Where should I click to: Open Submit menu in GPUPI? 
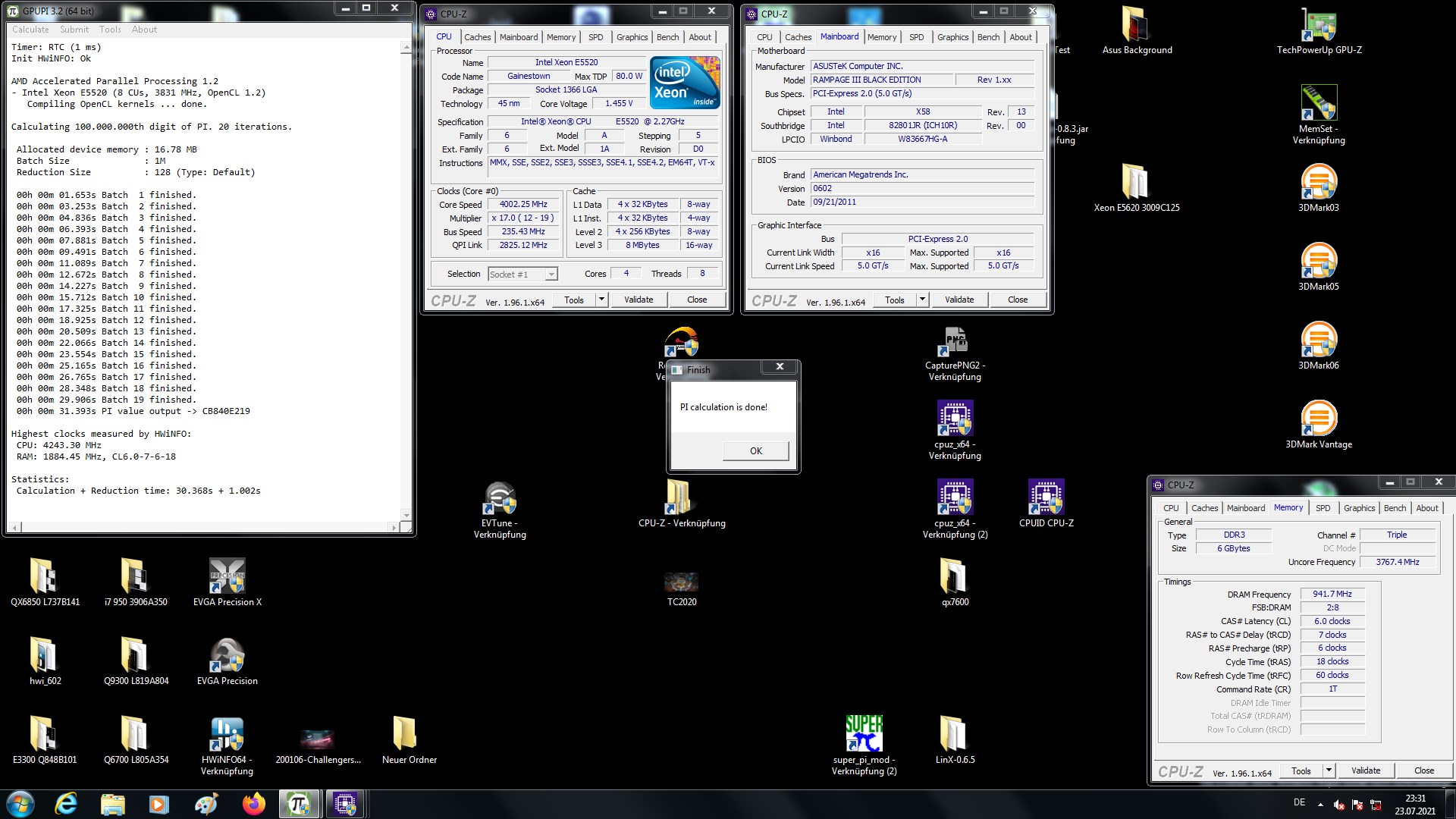(74, 30)
